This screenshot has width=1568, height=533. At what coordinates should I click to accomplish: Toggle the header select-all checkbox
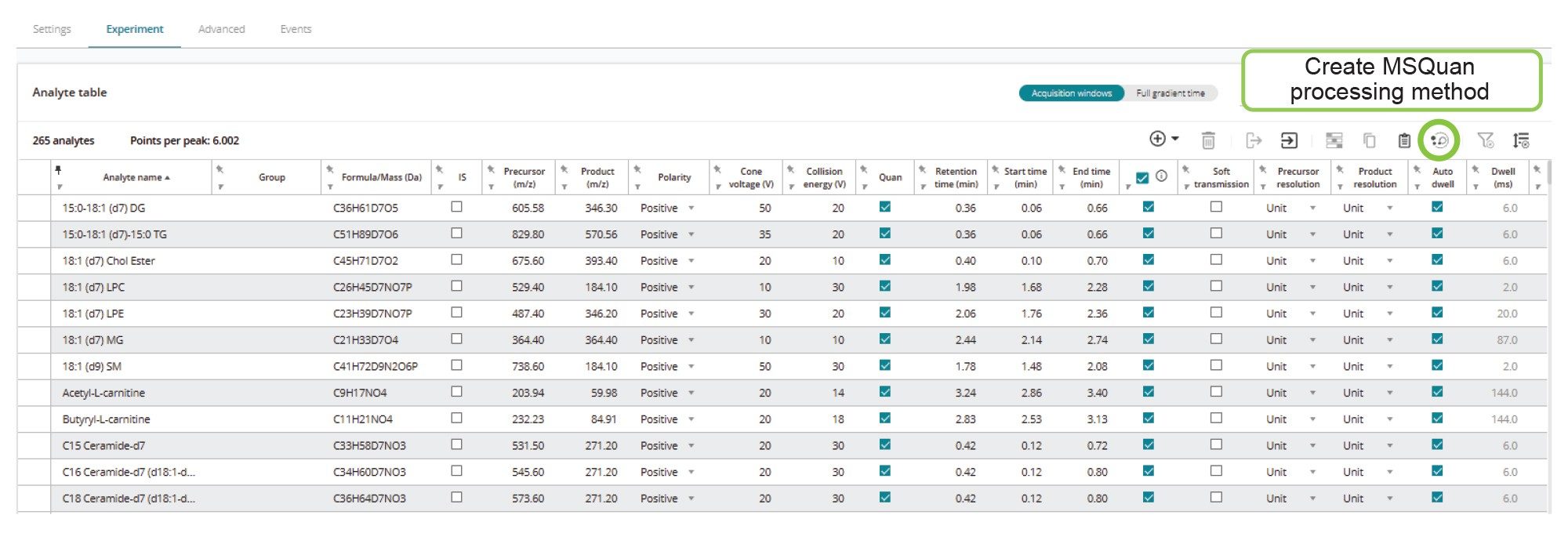pyautogui.click(x=1142, y=177)
